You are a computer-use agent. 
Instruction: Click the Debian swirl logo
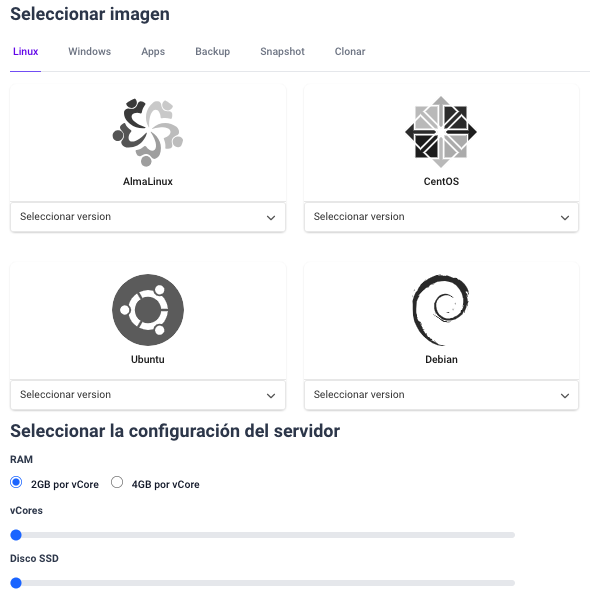click(x=441, y=310)
